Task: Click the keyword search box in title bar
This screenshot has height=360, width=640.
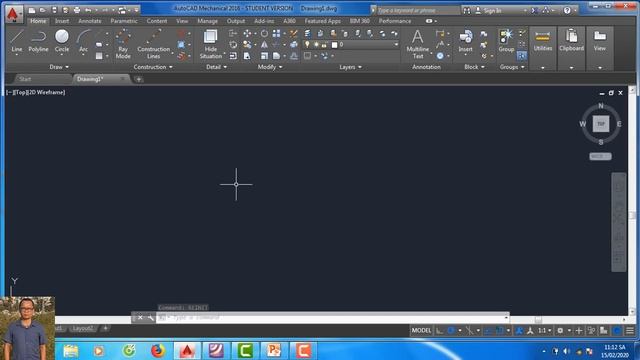Action: coord(418,10)
